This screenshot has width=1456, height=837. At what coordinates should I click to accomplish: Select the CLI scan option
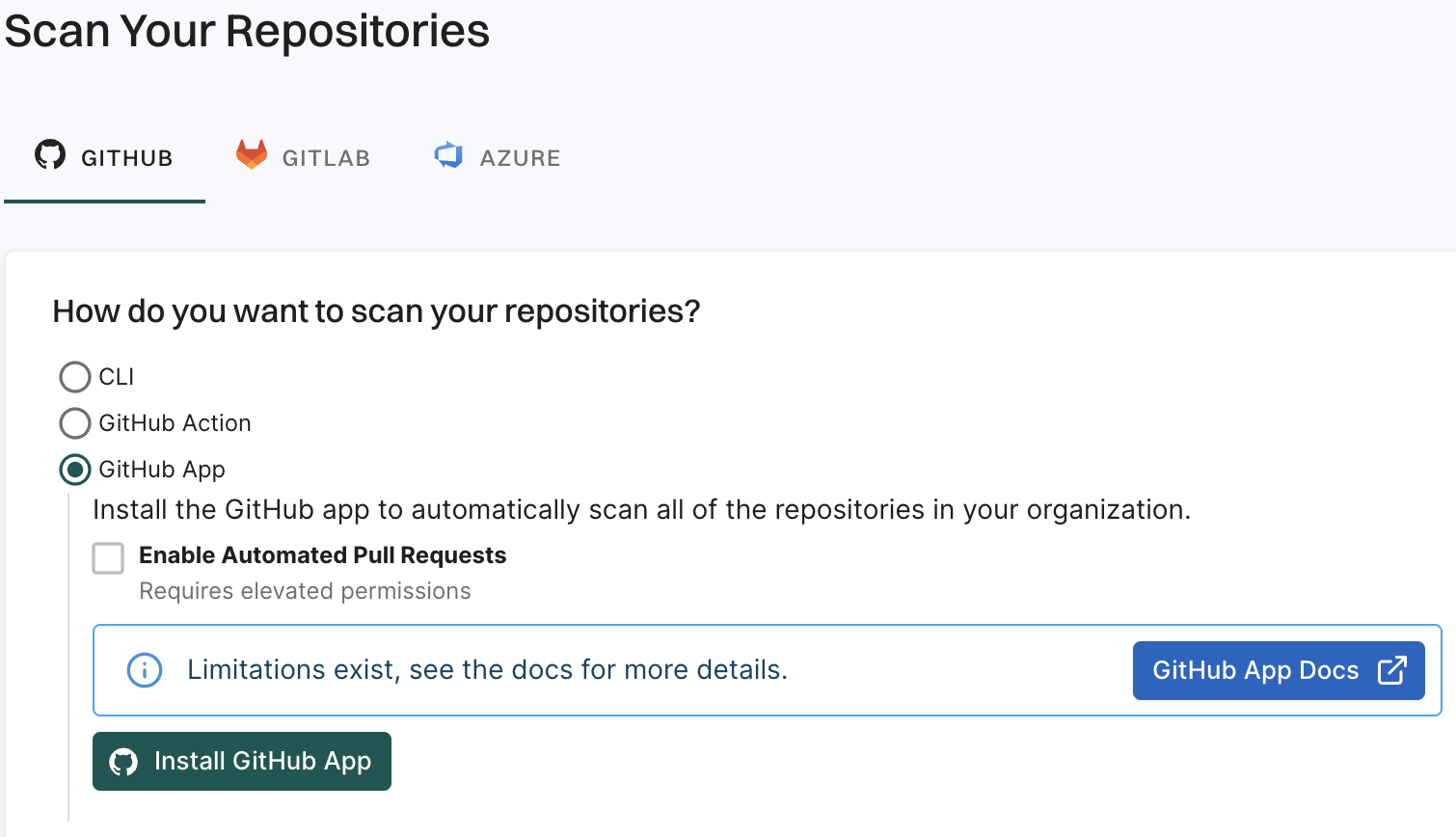(x=74, y=377)
